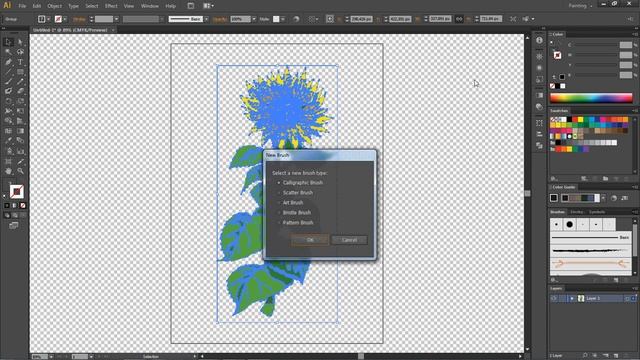
Task: Toggle constrain width and height link
Action: pyautogui.click(x=459, y=19)
